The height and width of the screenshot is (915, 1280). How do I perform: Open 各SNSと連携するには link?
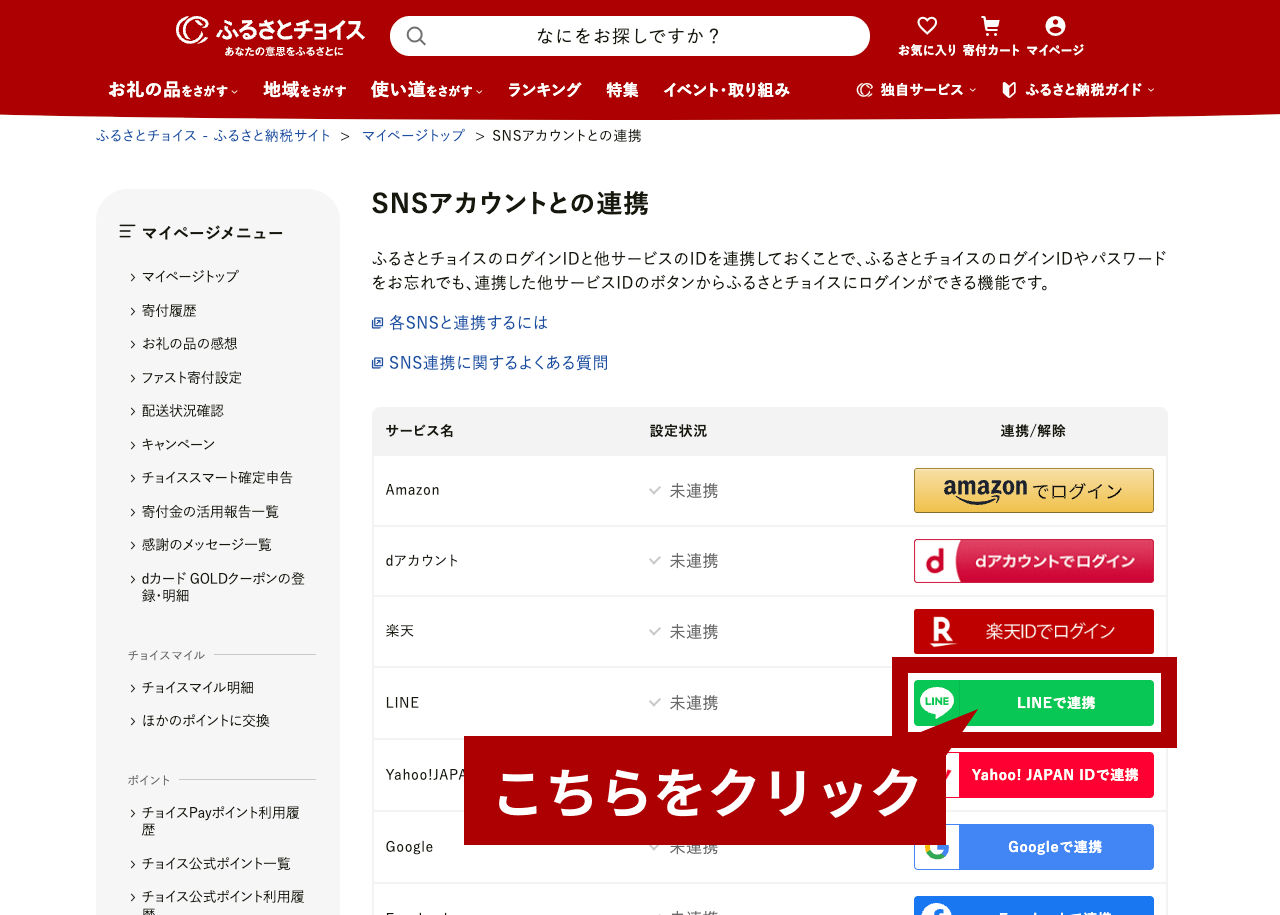click(x=460, y=323)
